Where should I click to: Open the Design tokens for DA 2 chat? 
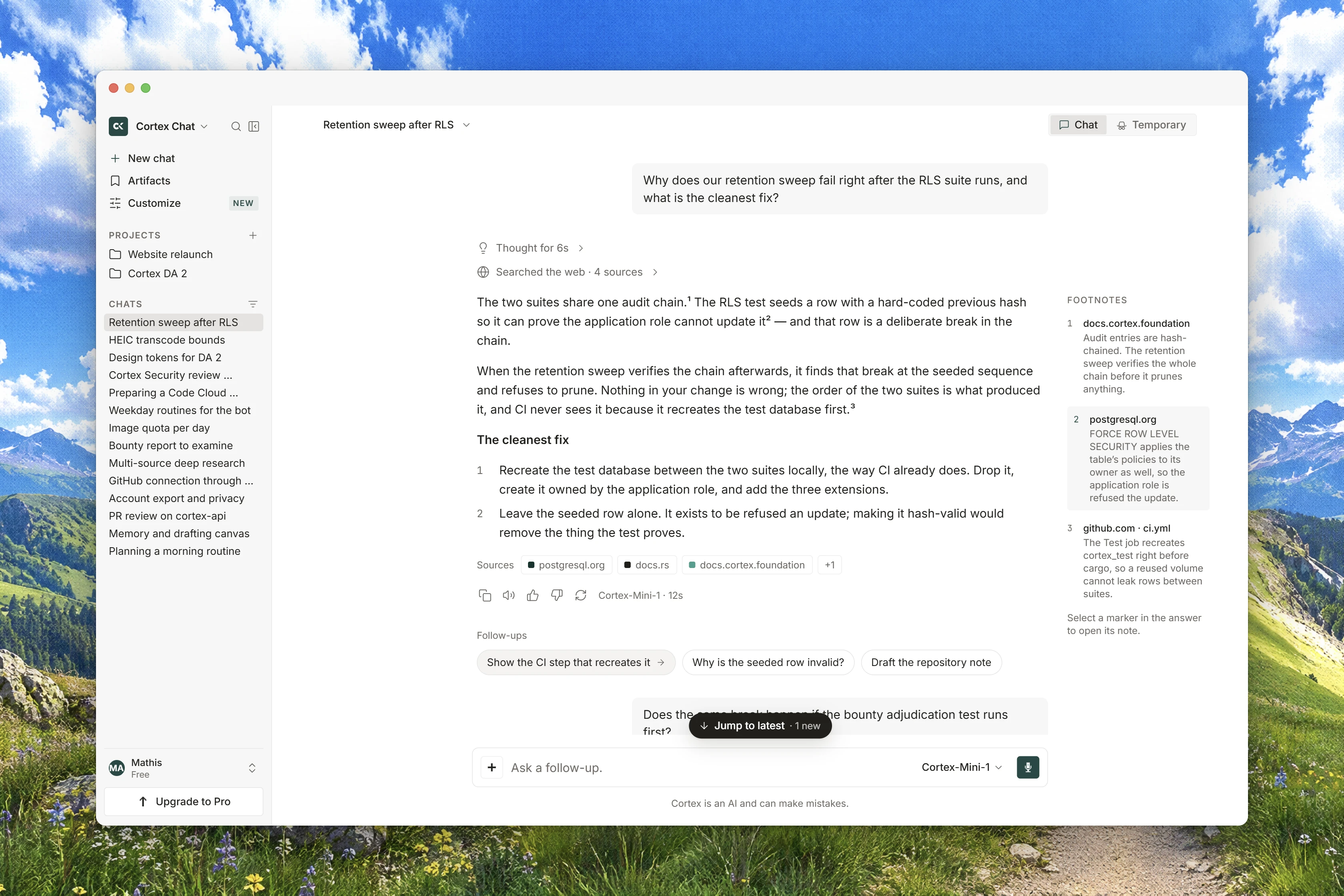point(184,358)
